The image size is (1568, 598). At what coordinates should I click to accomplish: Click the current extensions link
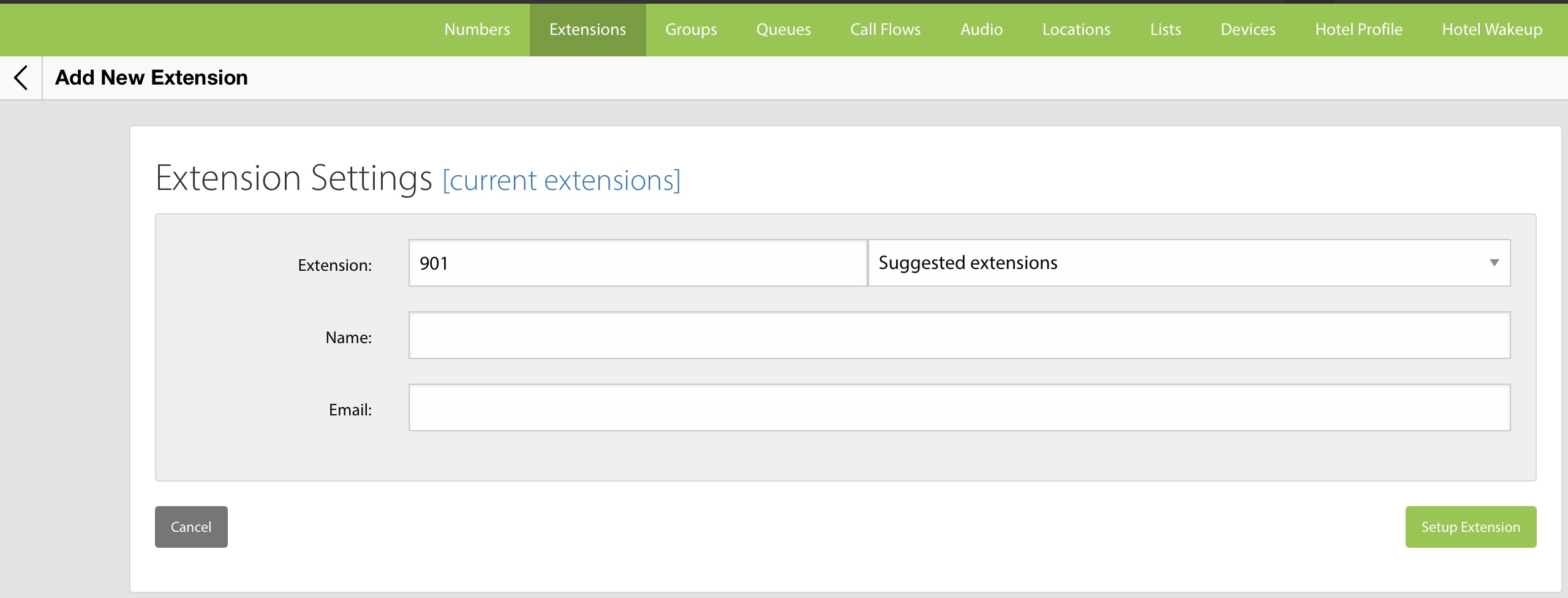(561, 181)
